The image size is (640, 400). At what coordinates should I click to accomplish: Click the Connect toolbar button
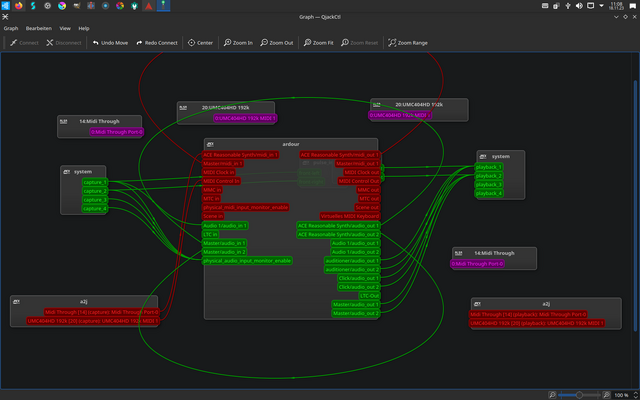point(24,43)
